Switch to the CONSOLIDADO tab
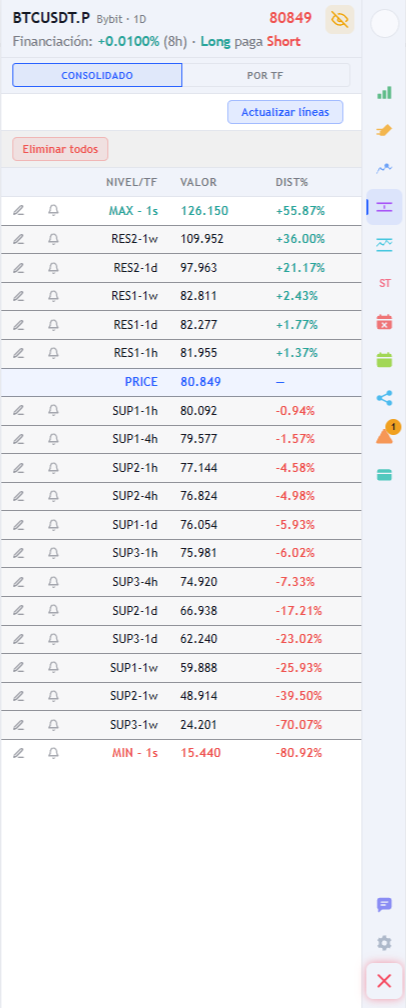The image size is (406, 1008). click(x=97, y=75)
